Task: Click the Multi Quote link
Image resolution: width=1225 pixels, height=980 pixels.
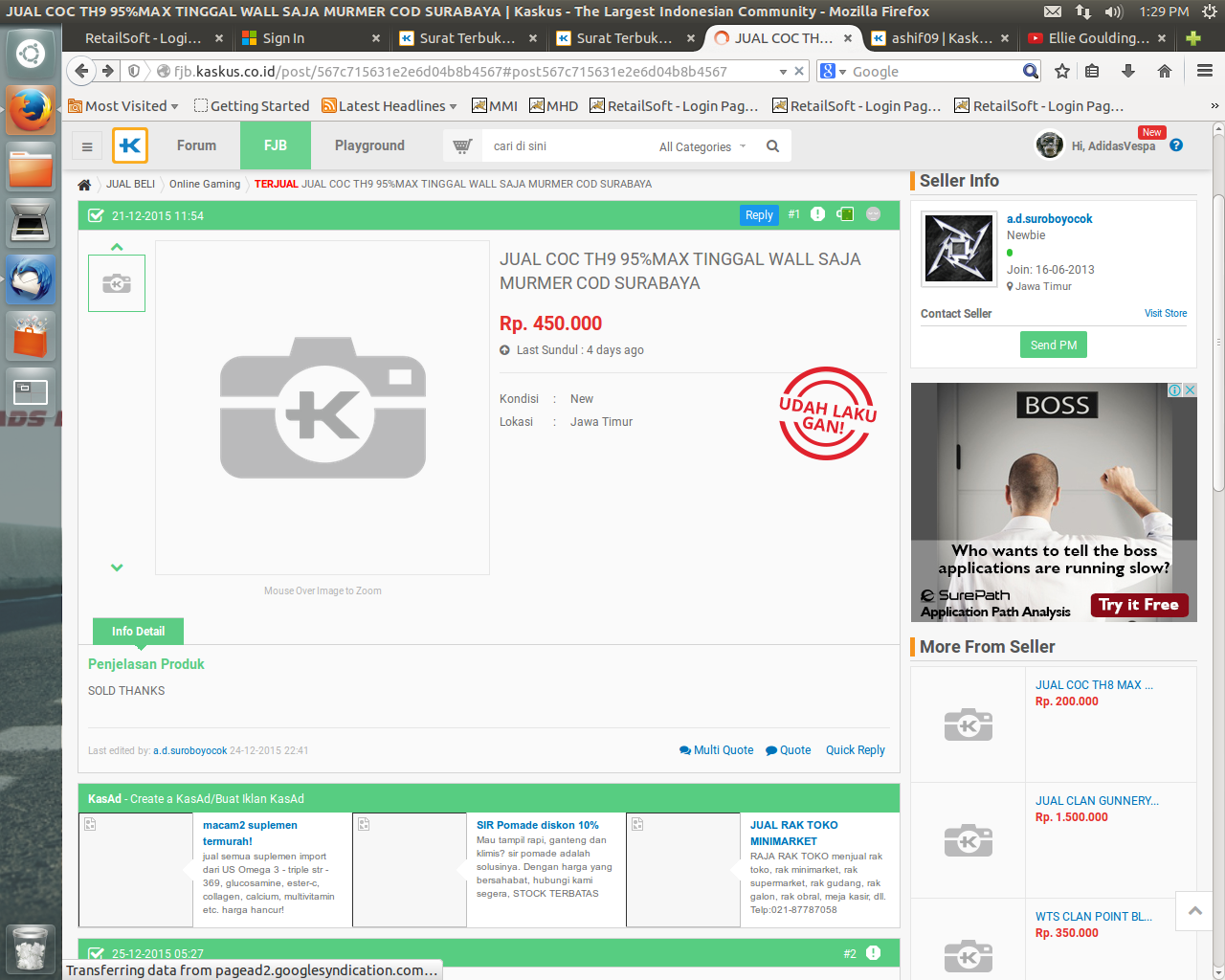Action: tap(716, 750)
